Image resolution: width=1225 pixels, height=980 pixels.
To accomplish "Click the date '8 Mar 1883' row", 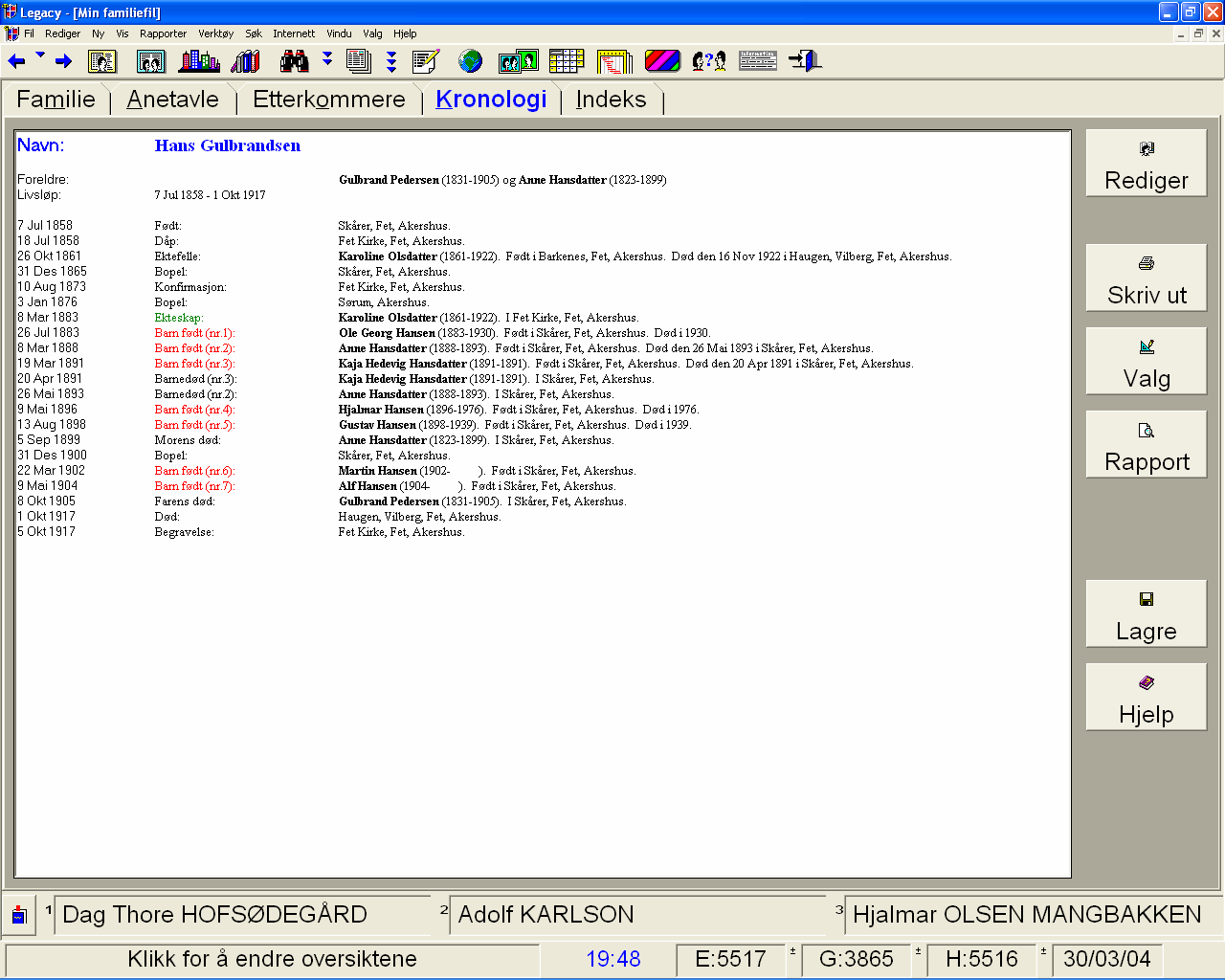I will [48, 318].
